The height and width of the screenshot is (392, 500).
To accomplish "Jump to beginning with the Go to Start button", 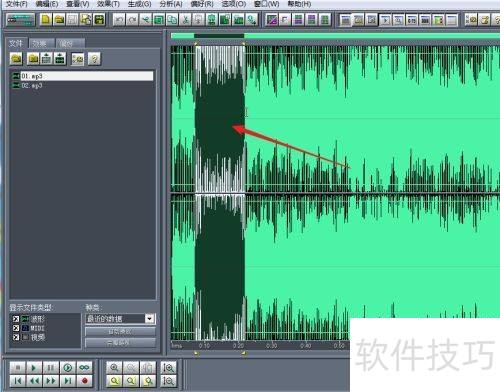I will coord(18,381).
